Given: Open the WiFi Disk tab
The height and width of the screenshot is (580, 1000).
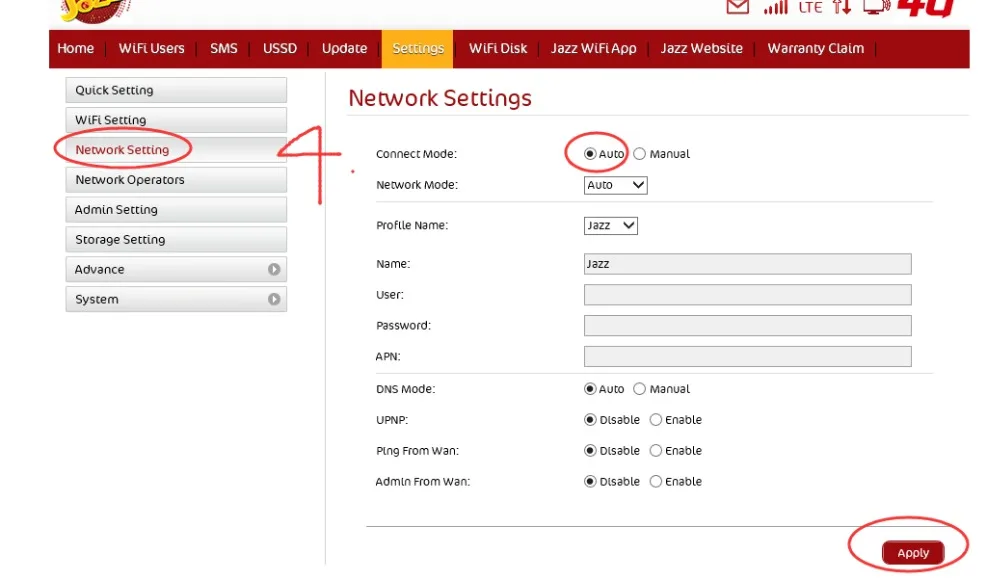Looking at the screenshot, I should (498, 48).
